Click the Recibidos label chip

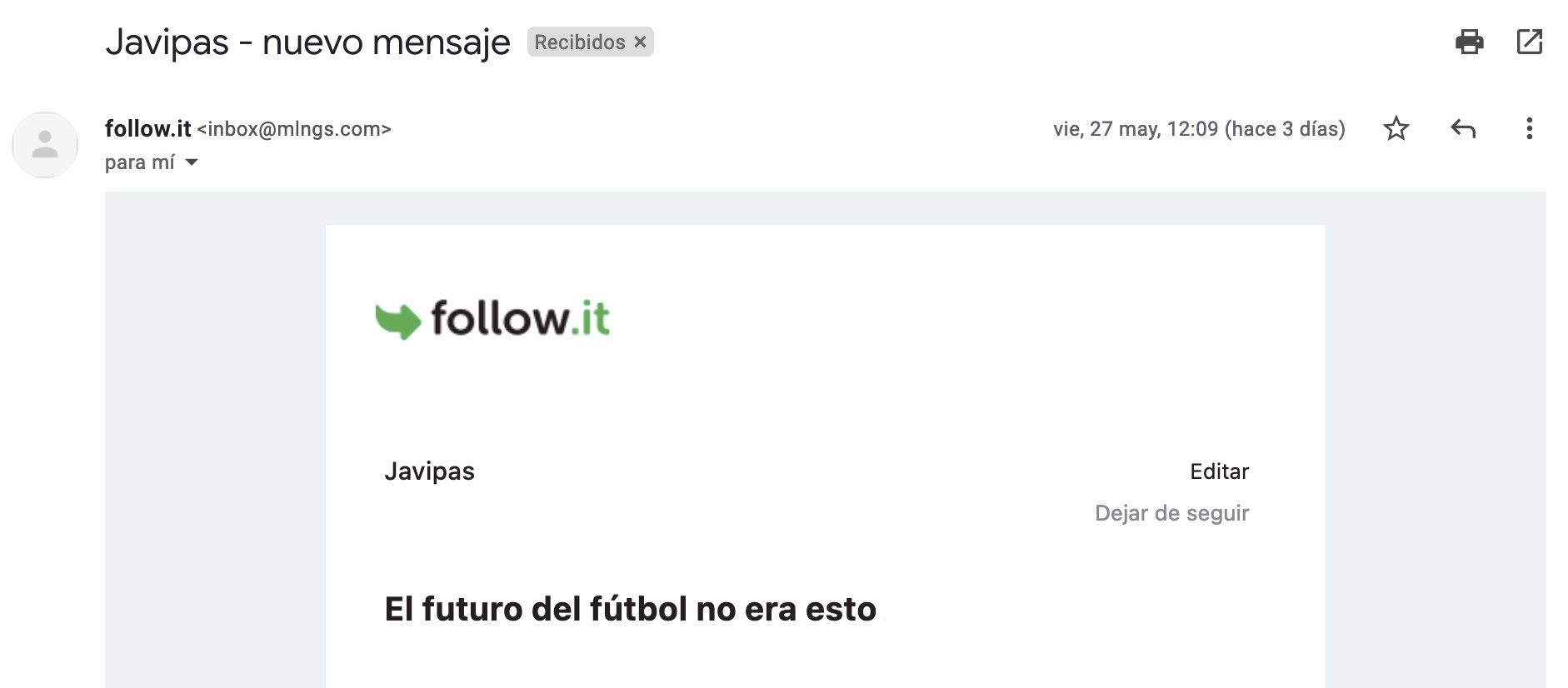point(579,42)
